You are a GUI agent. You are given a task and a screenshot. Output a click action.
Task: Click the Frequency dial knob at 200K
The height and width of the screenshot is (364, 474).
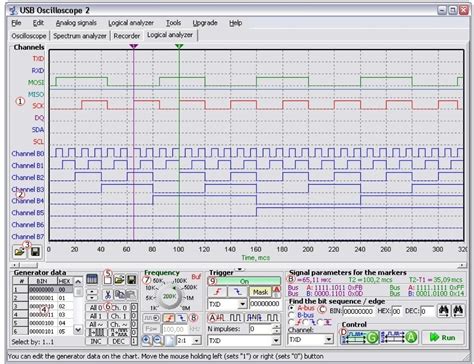169,296
